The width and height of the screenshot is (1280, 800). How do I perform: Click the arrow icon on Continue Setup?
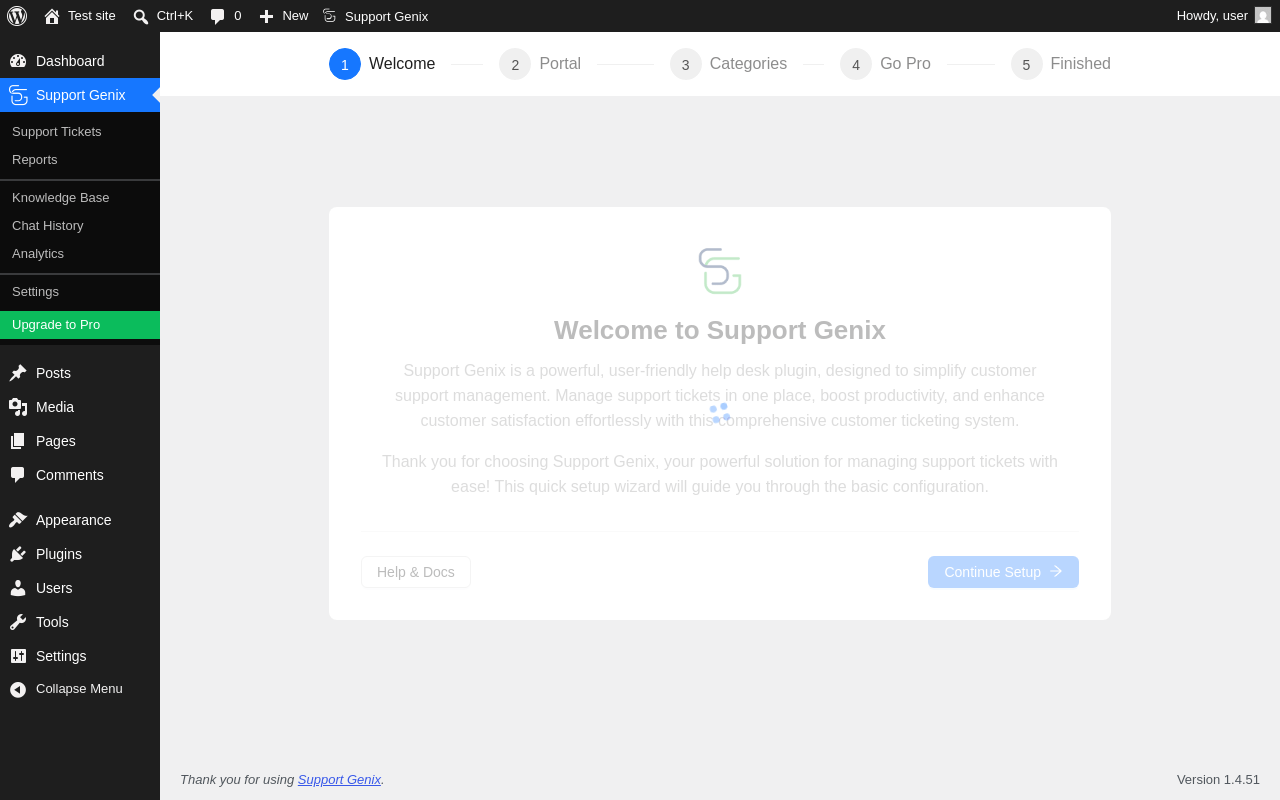[x=1055, y=571]
